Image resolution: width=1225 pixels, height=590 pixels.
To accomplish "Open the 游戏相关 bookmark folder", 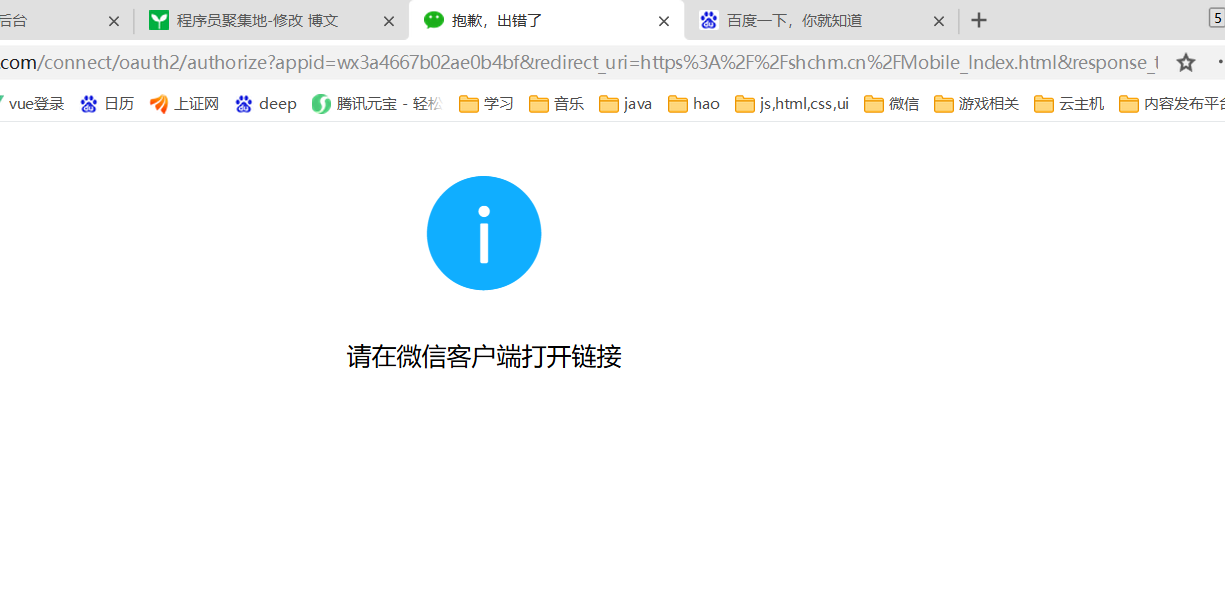I will 976,104.
